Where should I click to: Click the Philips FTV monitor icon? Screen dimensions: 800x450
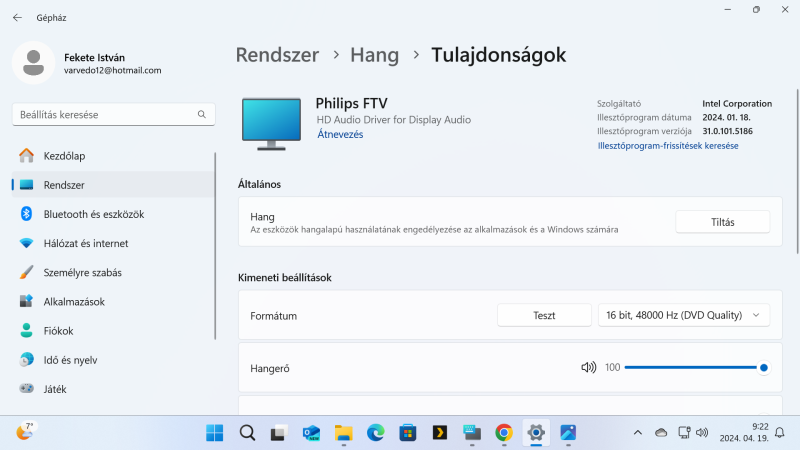(271, 124)
